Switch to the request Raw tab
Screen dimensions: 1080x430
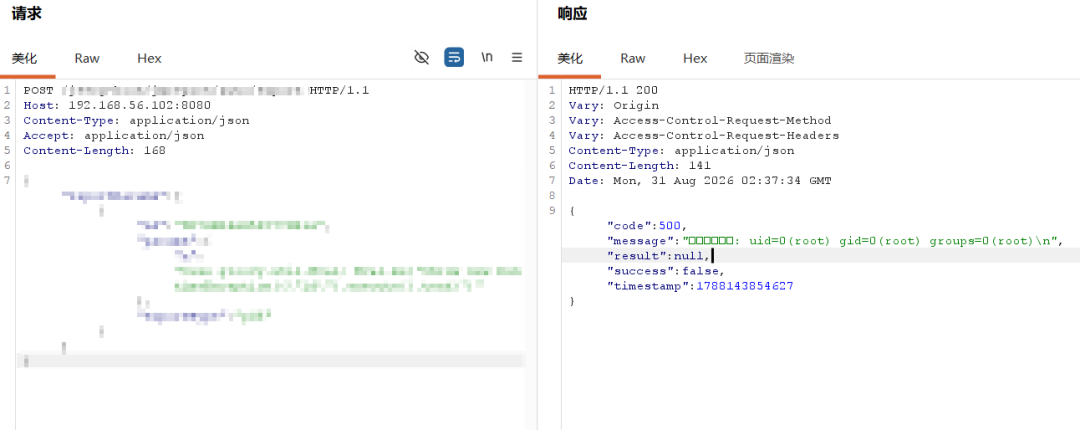pos(87,59)
